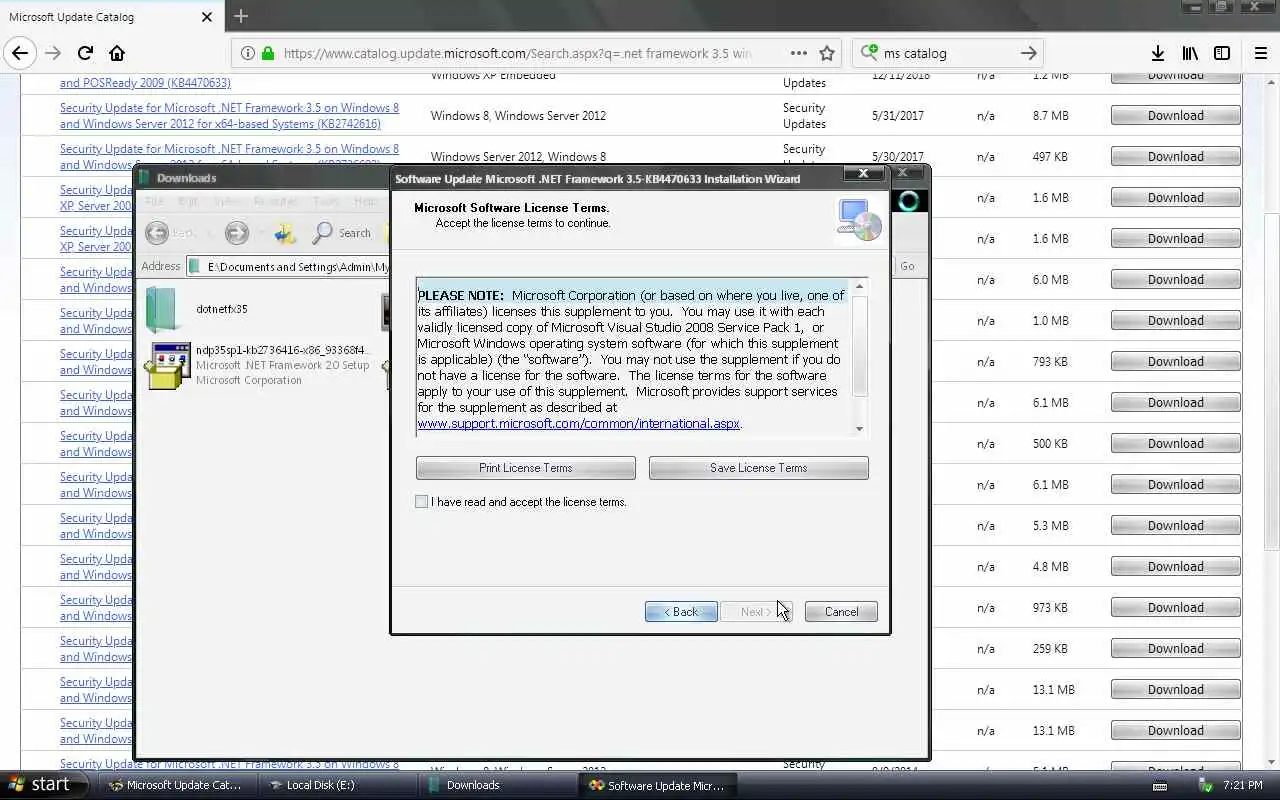Switch to Downloads taskbar item
The width and height of the screenshot is (1280, 800).
coord(497,785)
